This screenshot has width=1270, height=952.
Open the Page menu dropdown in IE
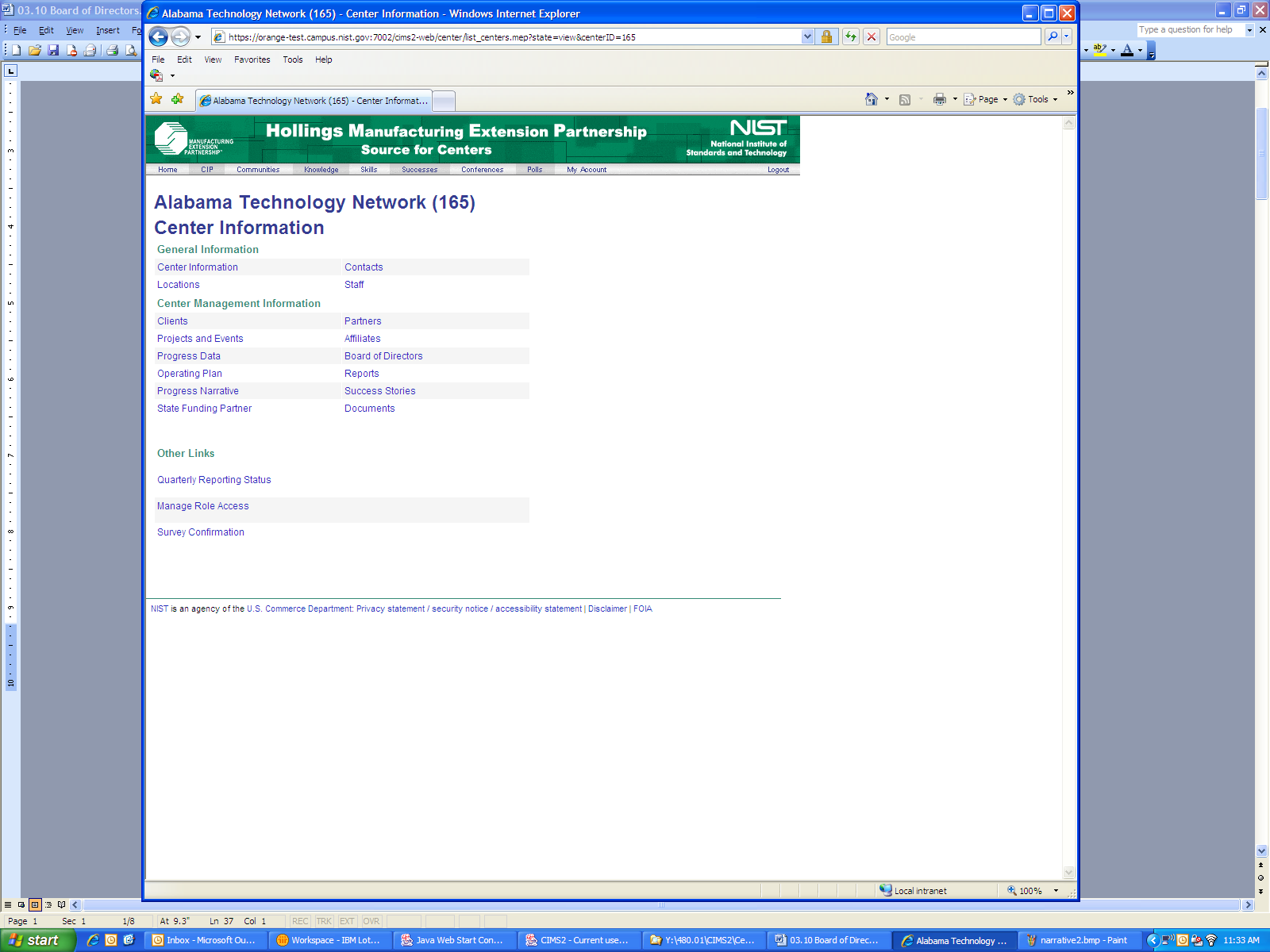click(985, 99)
